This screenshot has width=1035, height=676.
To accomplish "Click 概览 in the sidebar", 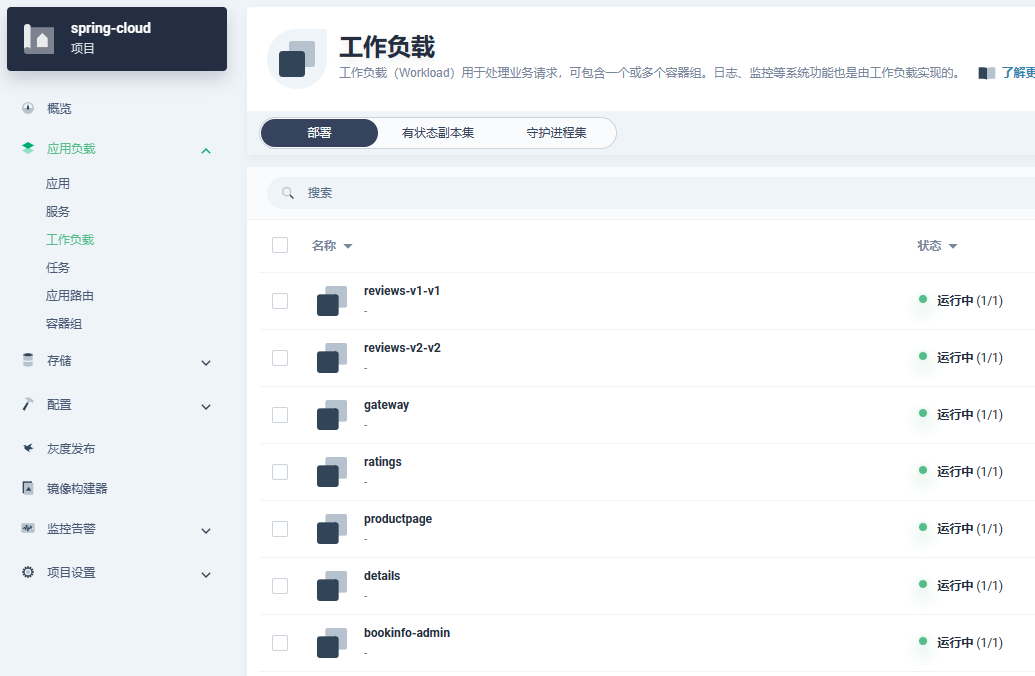I will (59, 108).
